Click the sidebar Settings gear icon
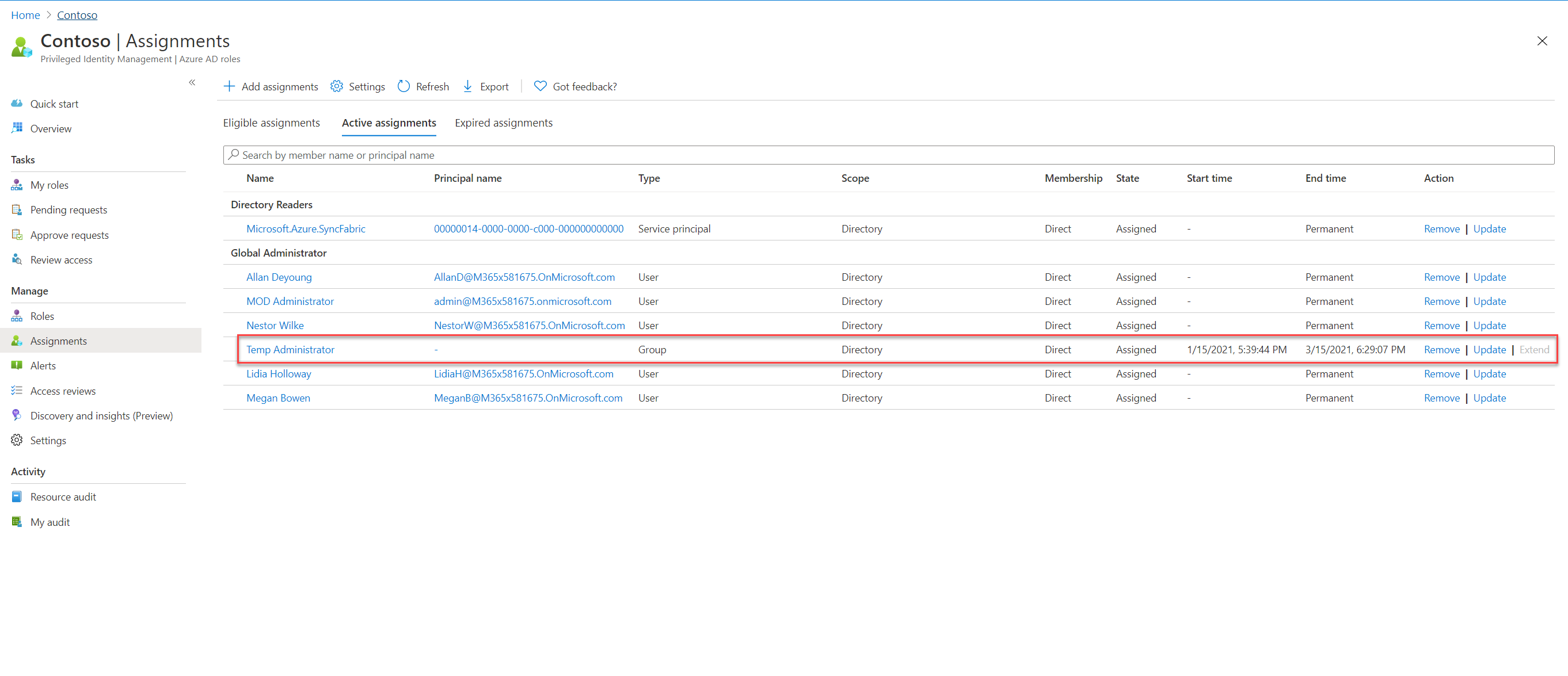The height and width of the screenshot is (676, 1568). [17, 440]
